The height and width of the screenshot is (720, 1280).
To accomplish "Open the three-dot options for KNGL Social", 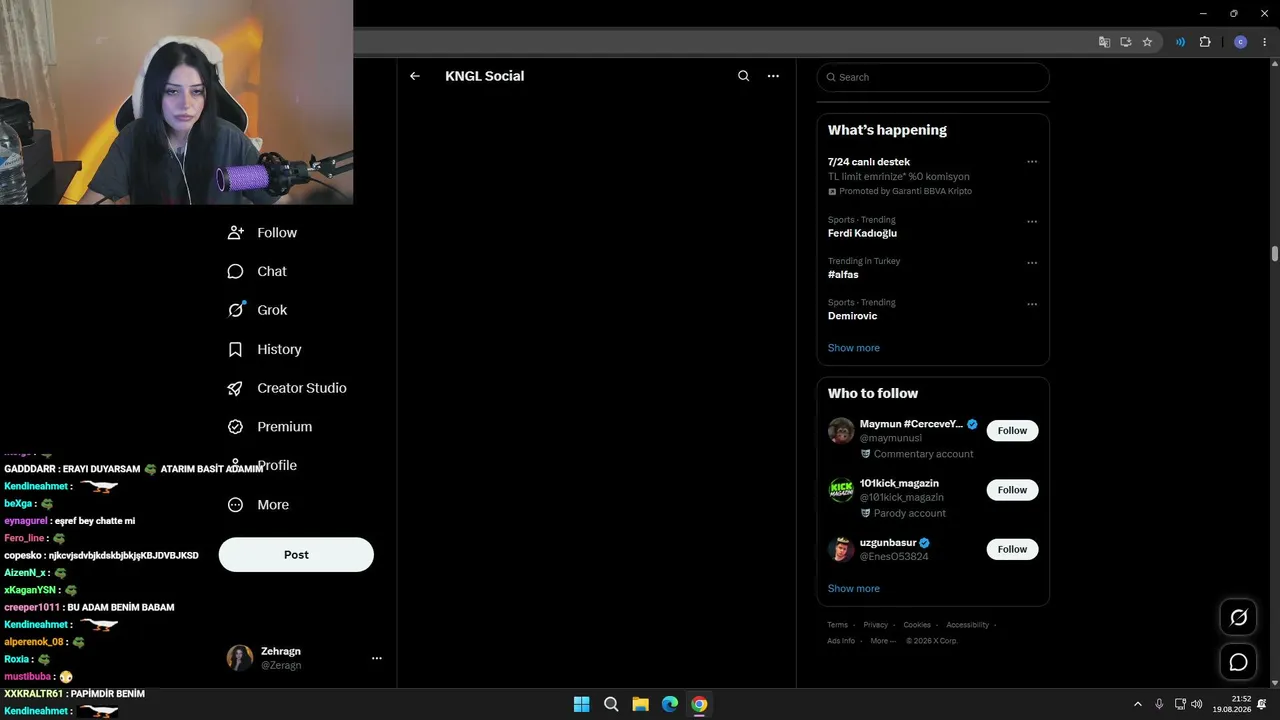I will [773, 76].
